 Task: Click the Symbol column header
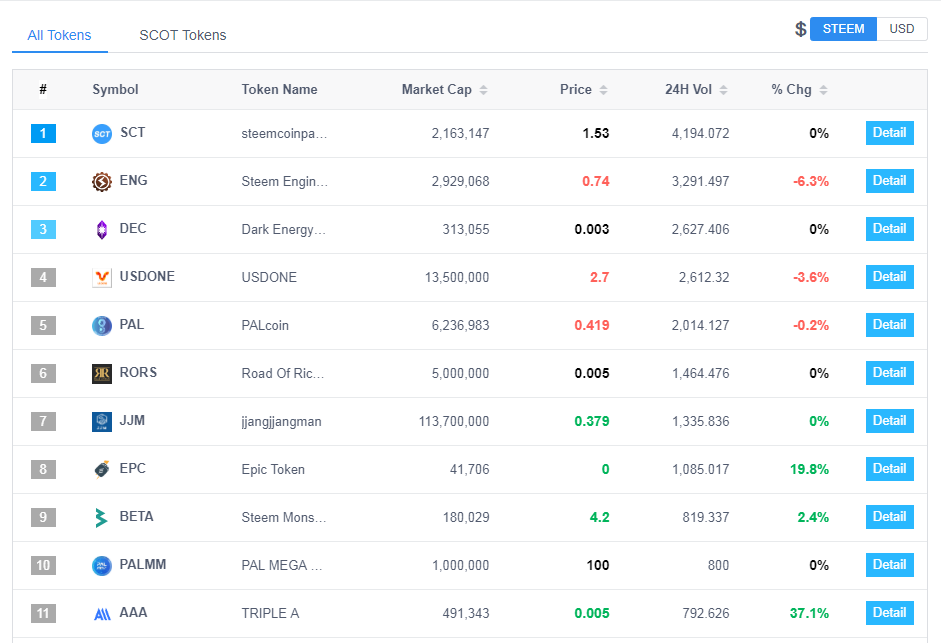click(115, 89)
